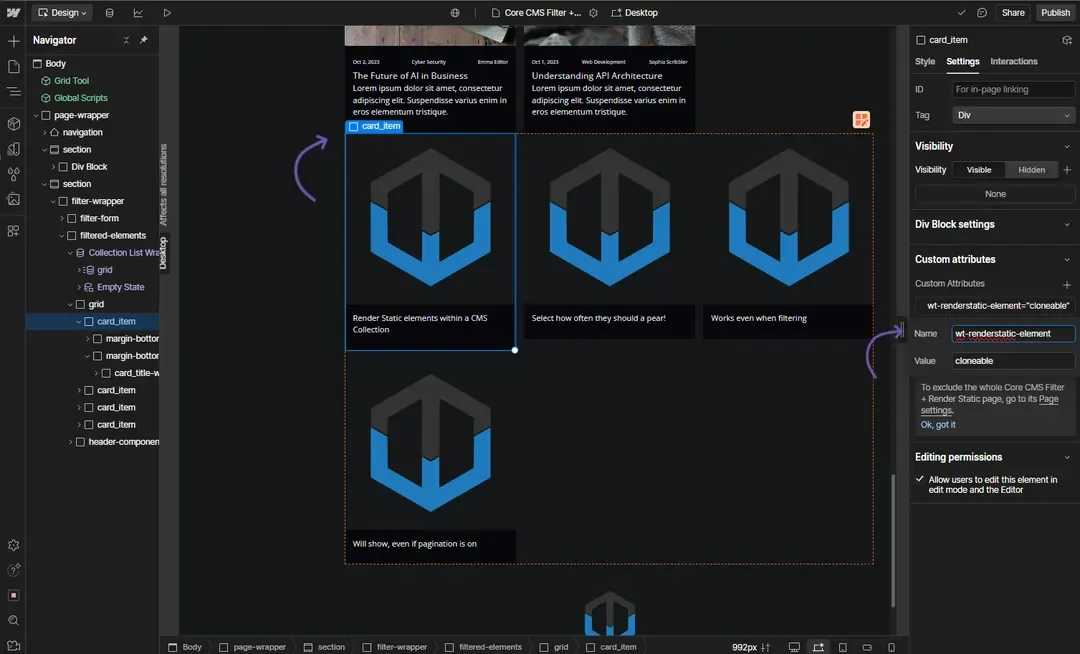This screenshot has width=1080, height=654.
Task: Select Empty State in Navigator
Action: pos(121,287)
